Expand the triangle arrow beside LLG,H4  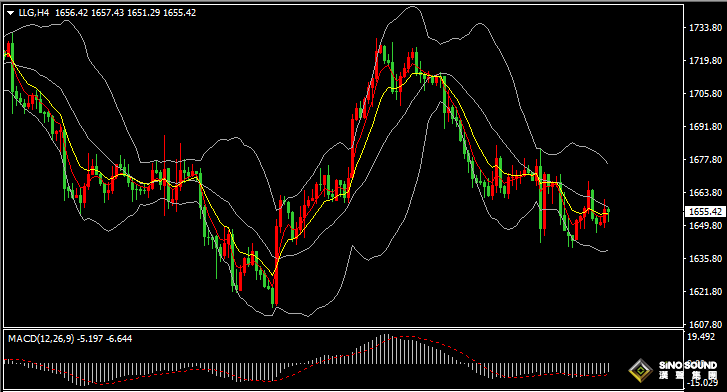[11, 13]
